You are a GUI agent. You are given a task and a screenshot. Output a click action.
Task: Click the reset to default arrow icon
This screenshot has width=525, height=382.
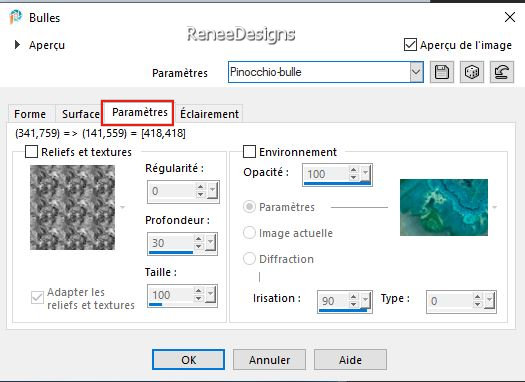pyautogui.click(x=502, y=72)
